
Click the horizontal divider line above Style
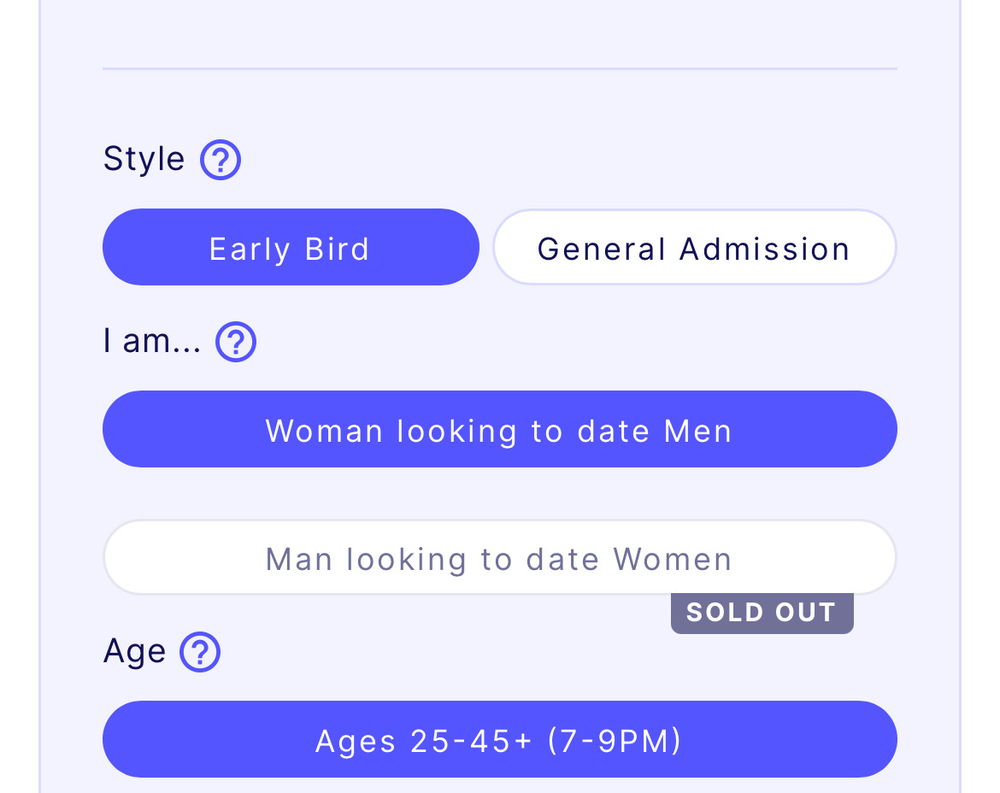tap(500, 68)
